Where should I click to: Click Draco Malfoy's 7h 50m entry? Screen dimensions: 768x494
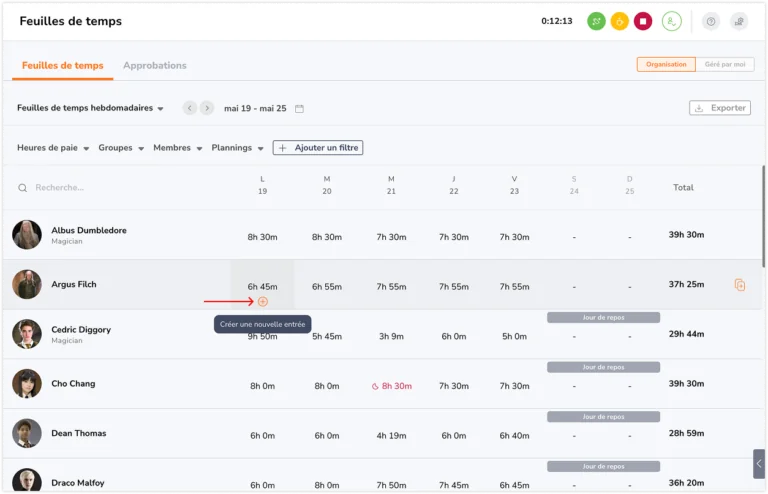pyautogui.click(x=391, y=485)
